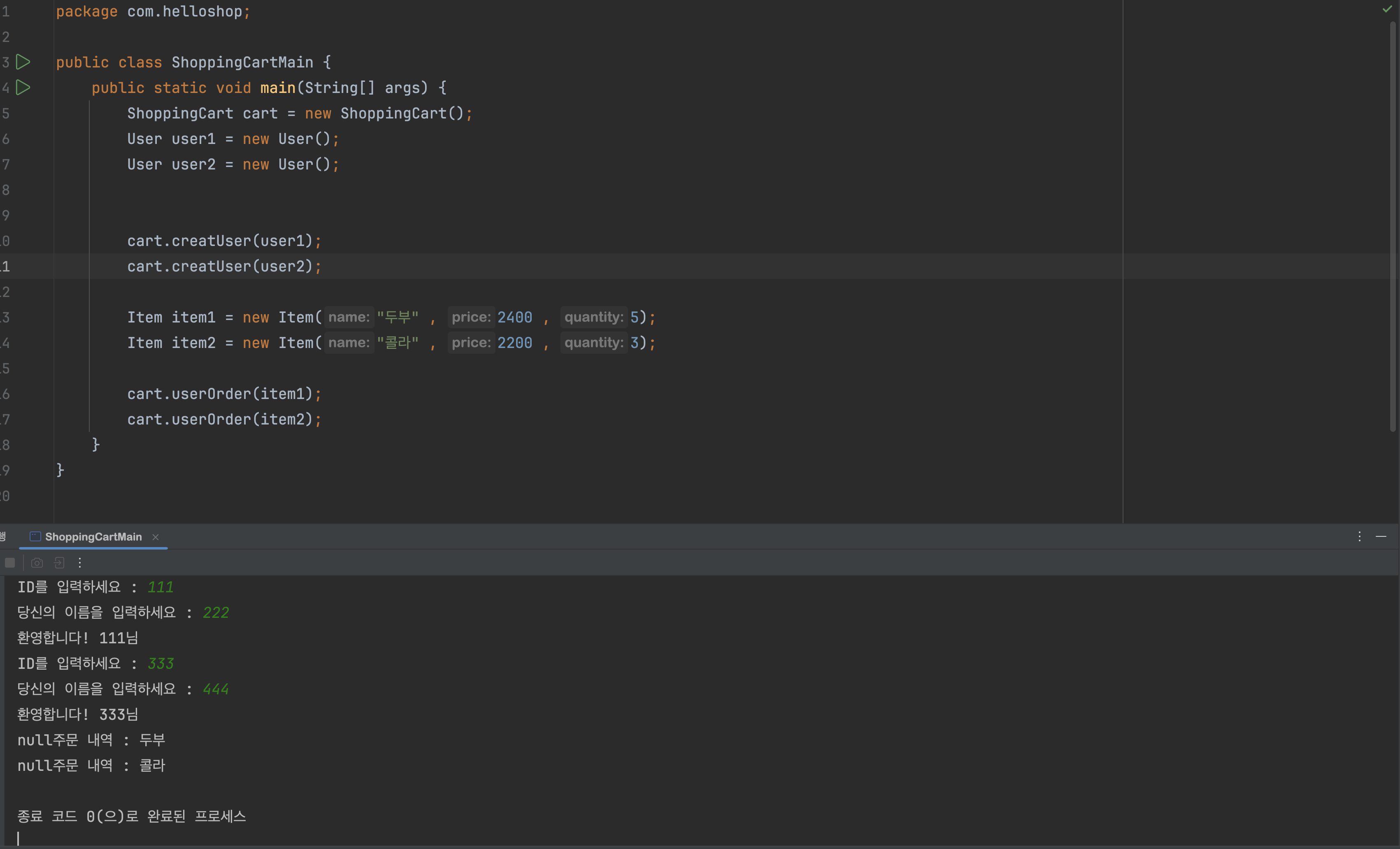Image resolution: width=1400 pixels, height=849 pixels.
Task: Click cart.userOrder(item2) statement
Action: 224,419
